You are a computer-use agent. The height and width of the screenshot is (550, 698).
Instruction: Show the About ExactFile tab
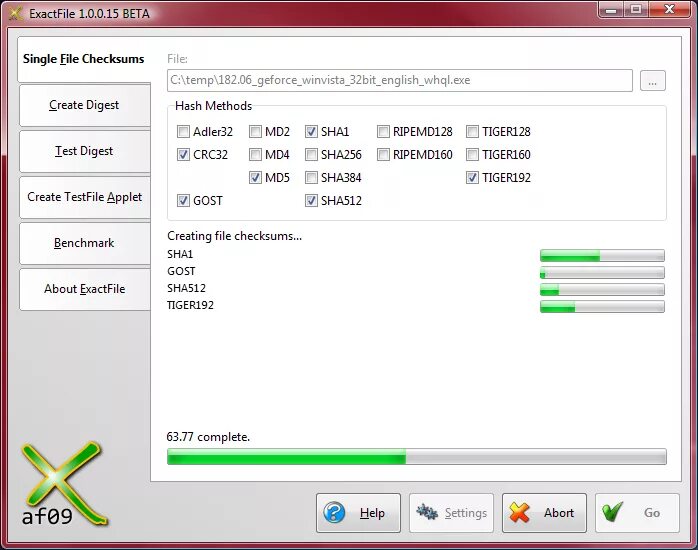click(85, 289)
